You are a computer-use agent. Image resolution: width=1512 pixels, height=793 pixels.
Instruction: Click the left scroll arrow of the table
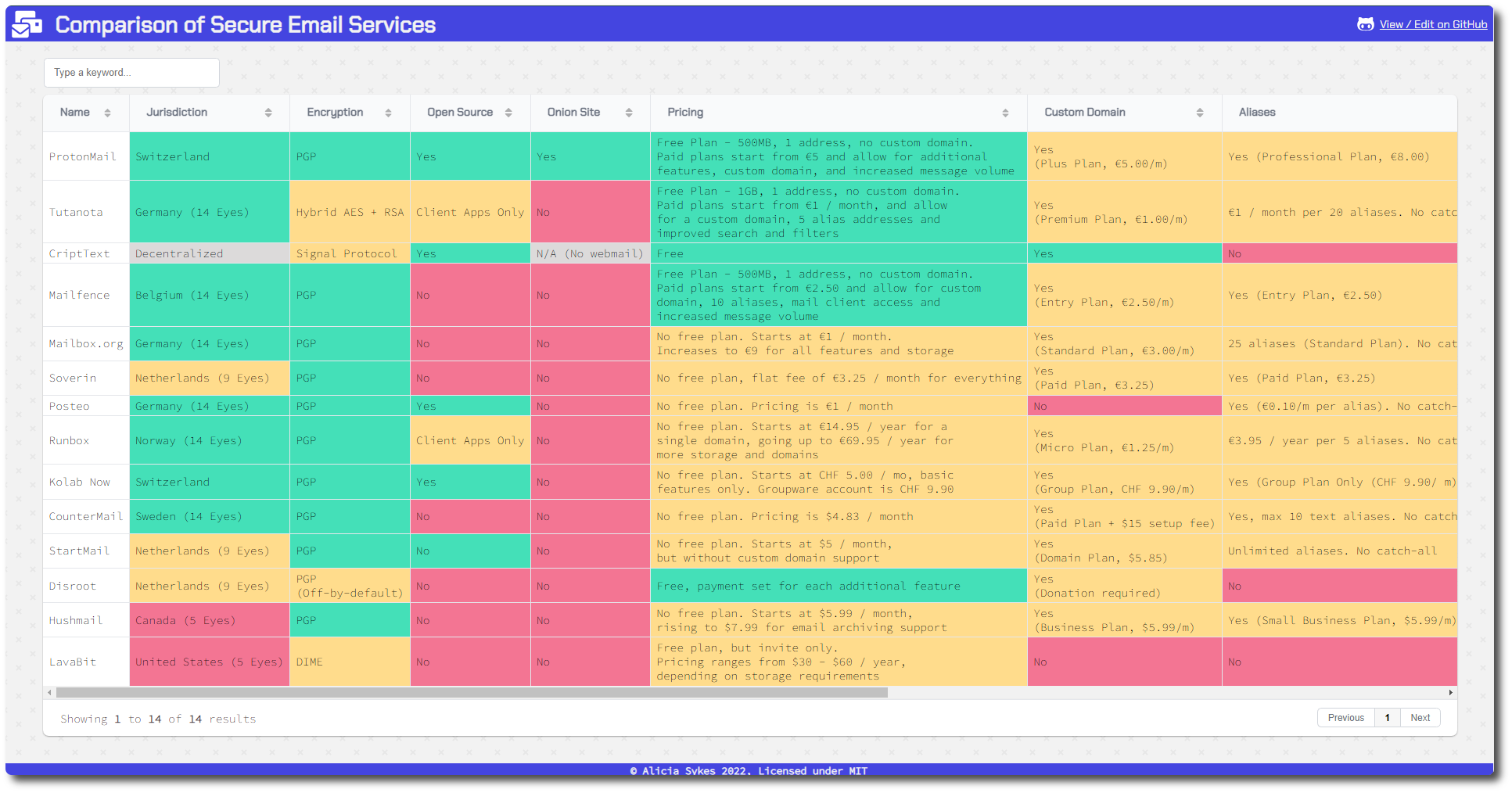[50, 692]
